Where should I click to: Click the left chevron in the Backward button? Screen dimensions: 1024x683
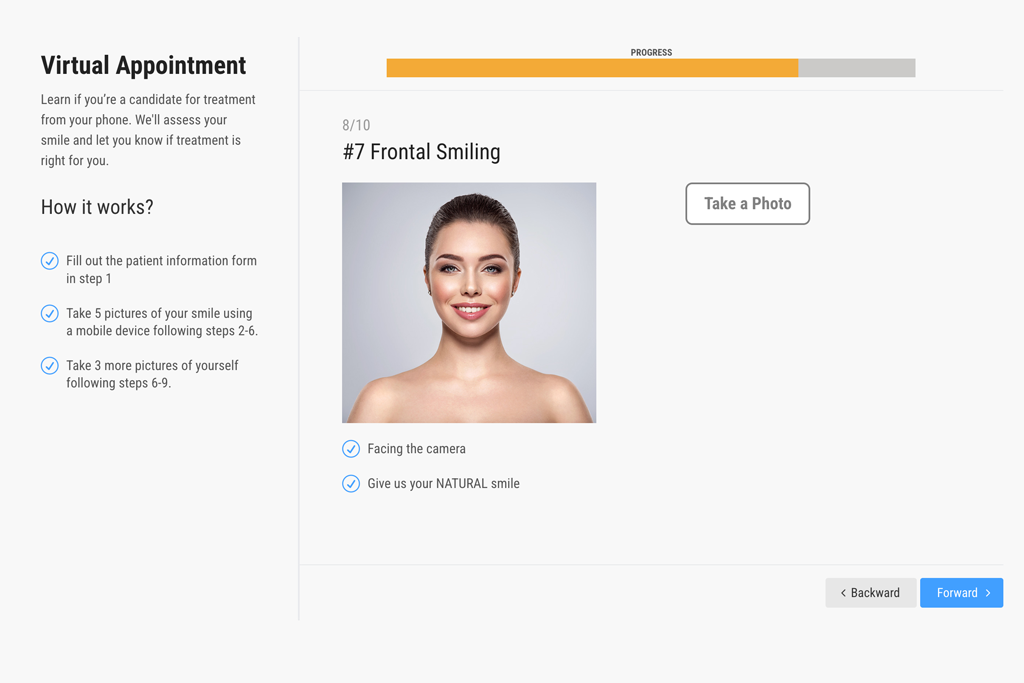(843, 593)
